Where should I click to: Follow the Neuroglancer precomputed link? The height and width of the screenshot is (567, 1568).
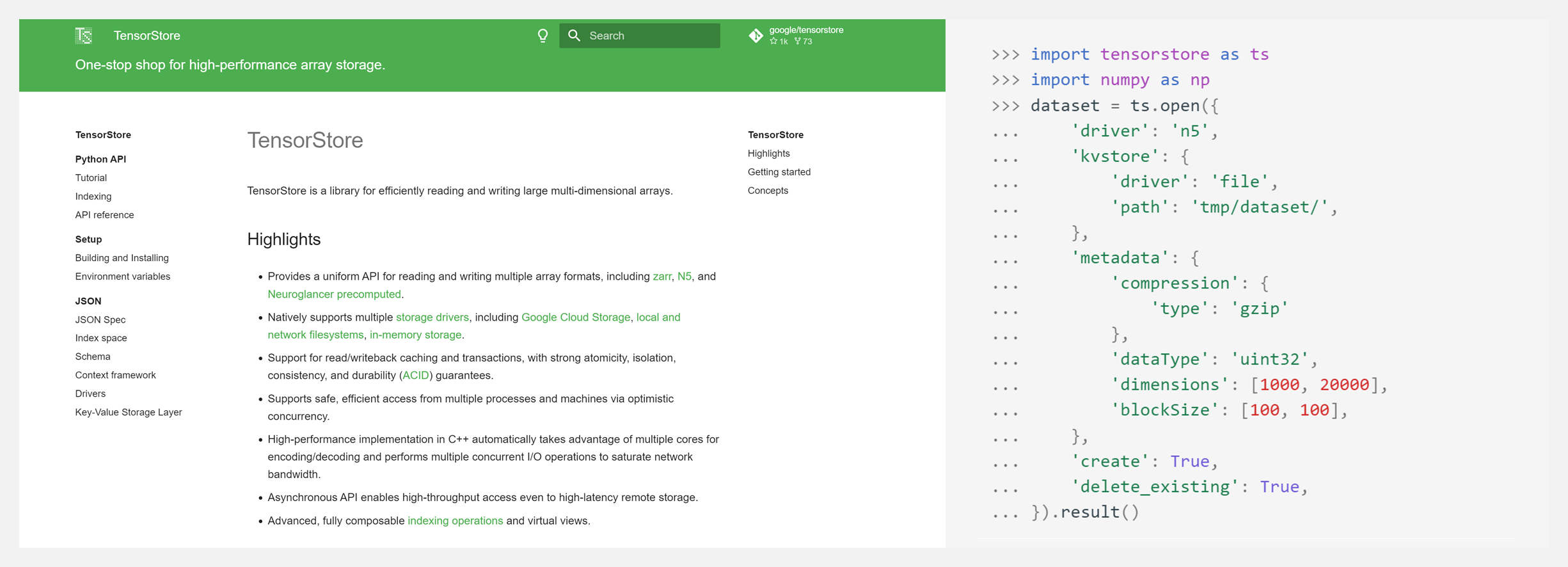[x=335, y=294]
